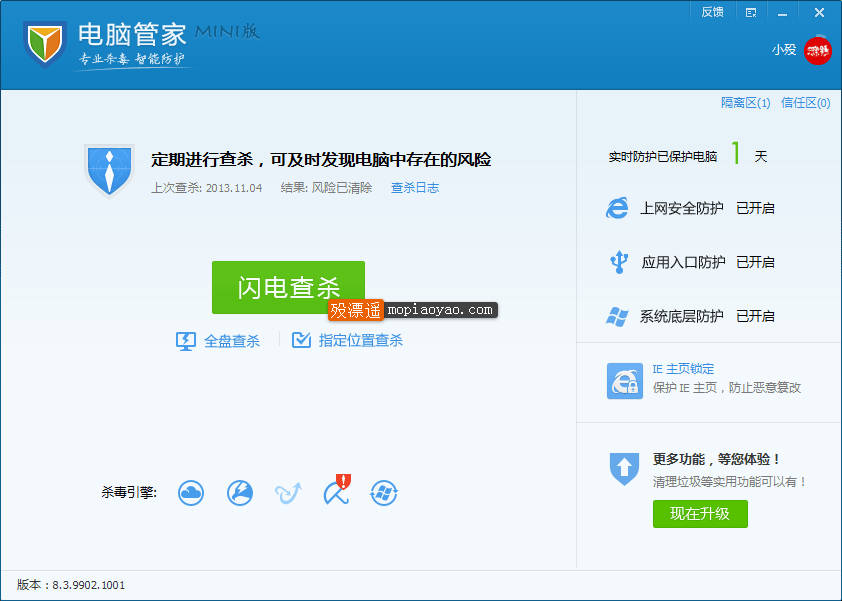Click 更多功能，等您体验 heading
842x601 pixels.
[x=716, y=459]
